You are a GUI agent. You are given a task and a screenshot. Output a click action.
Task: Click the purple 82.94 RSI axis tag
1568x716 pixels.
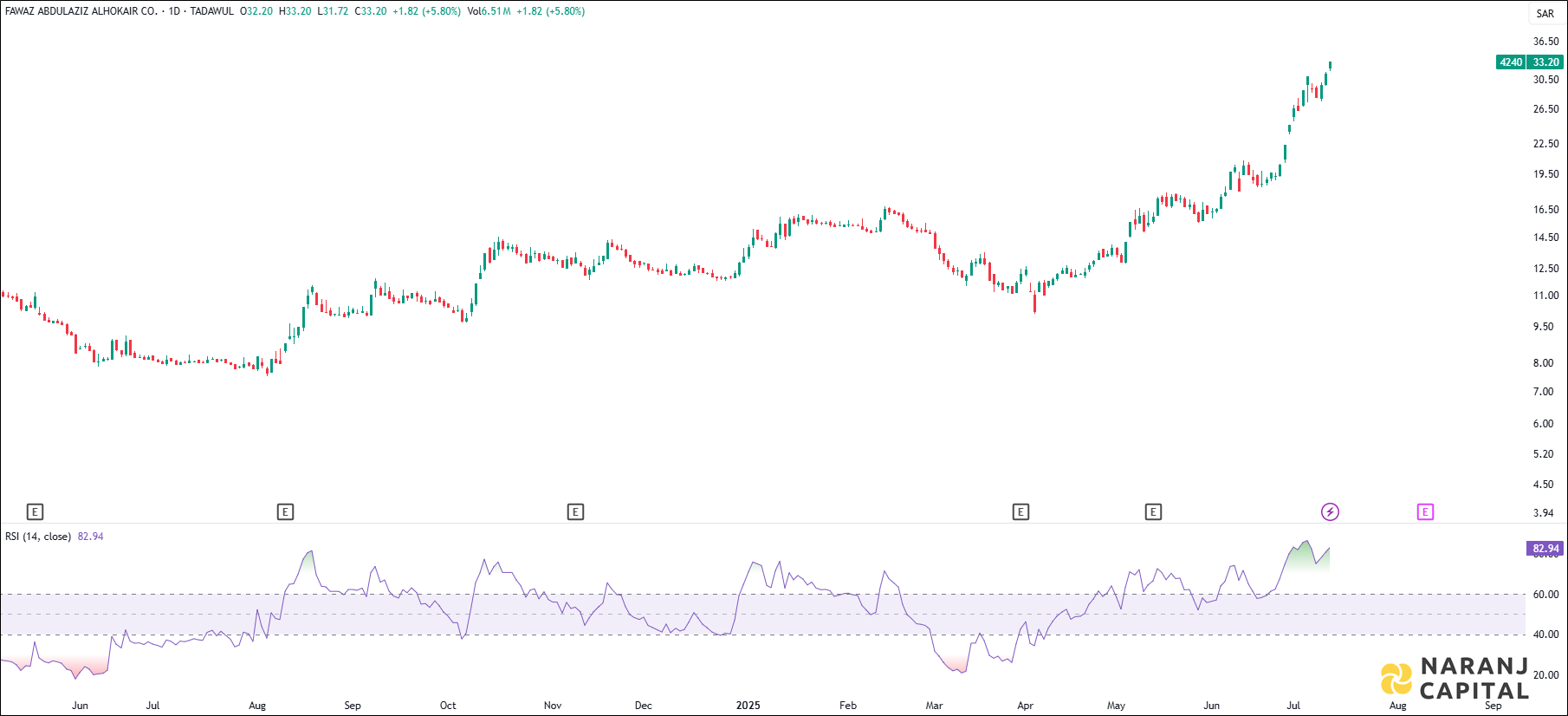coord(1545,549)
